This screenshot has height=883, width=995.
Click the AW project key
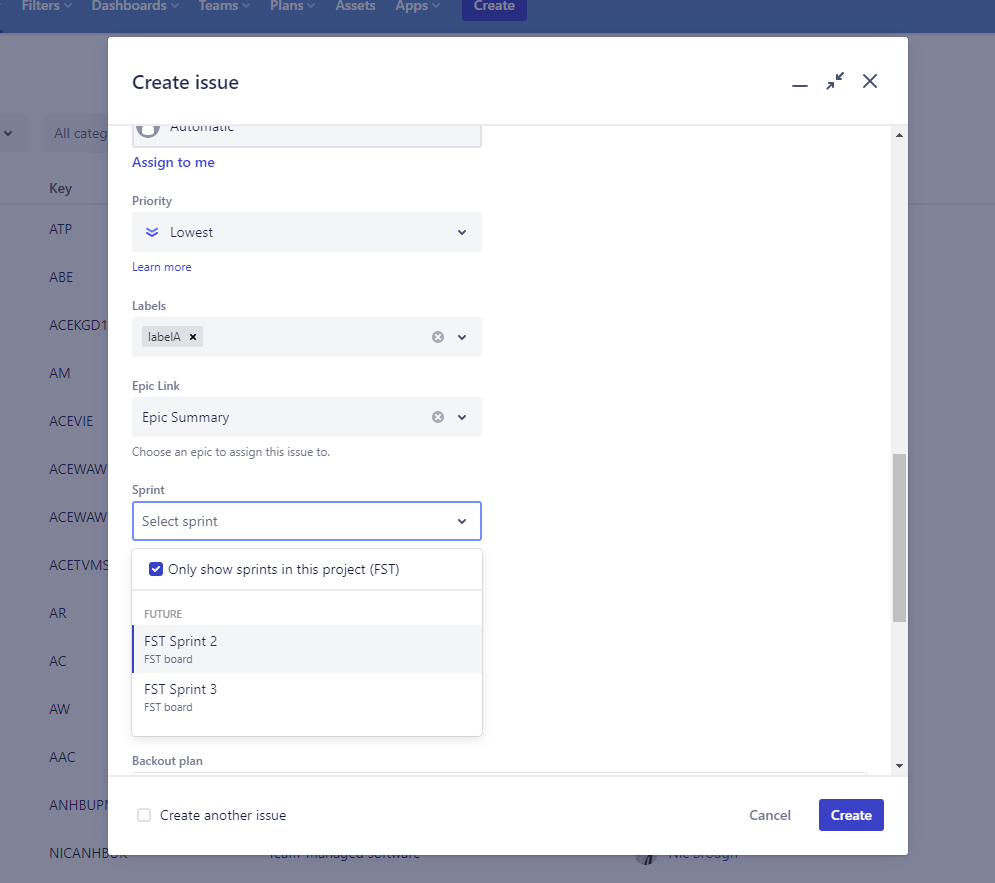pyautogui.click(x=60, y=709)
